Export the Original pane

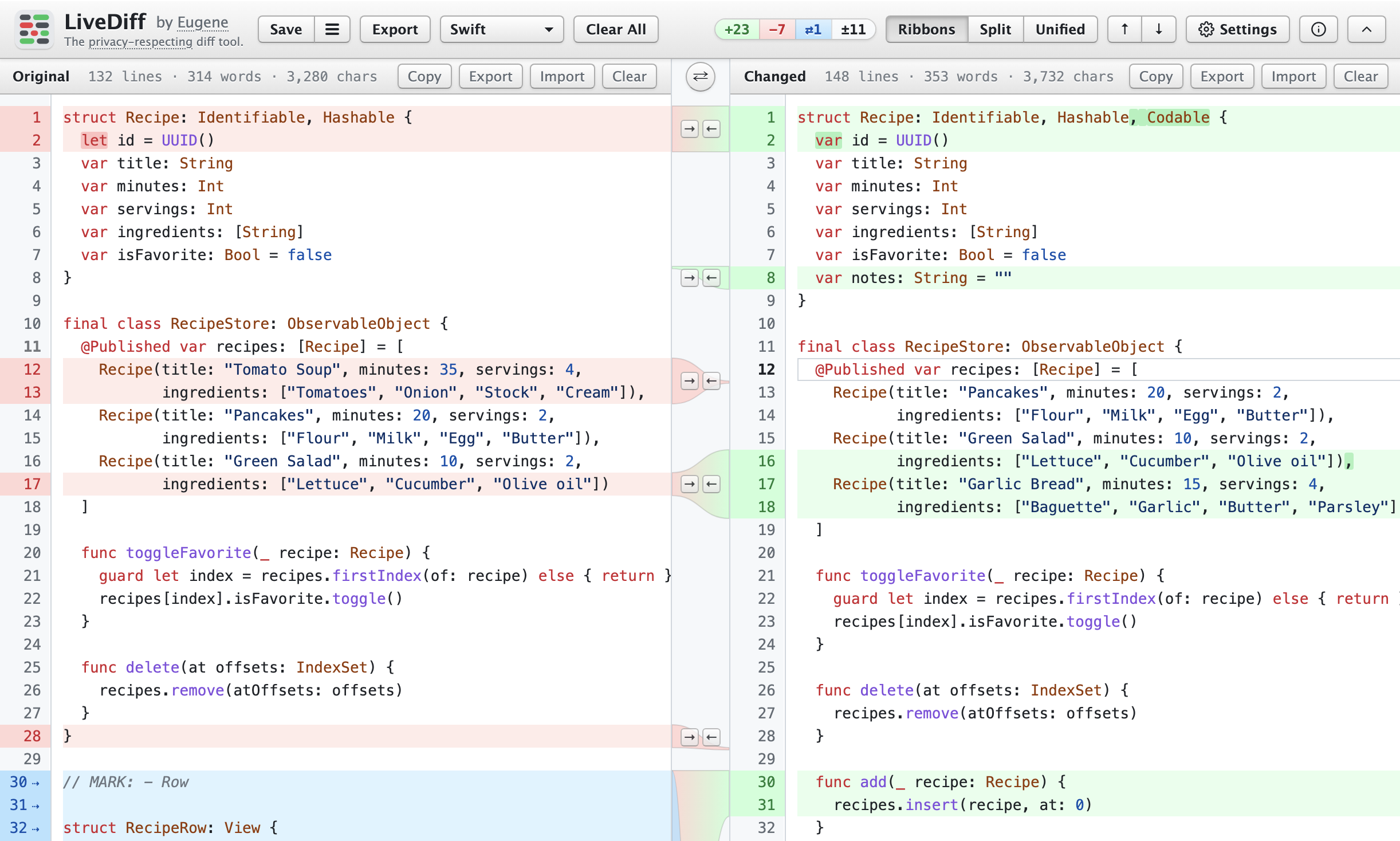(490, 76)
